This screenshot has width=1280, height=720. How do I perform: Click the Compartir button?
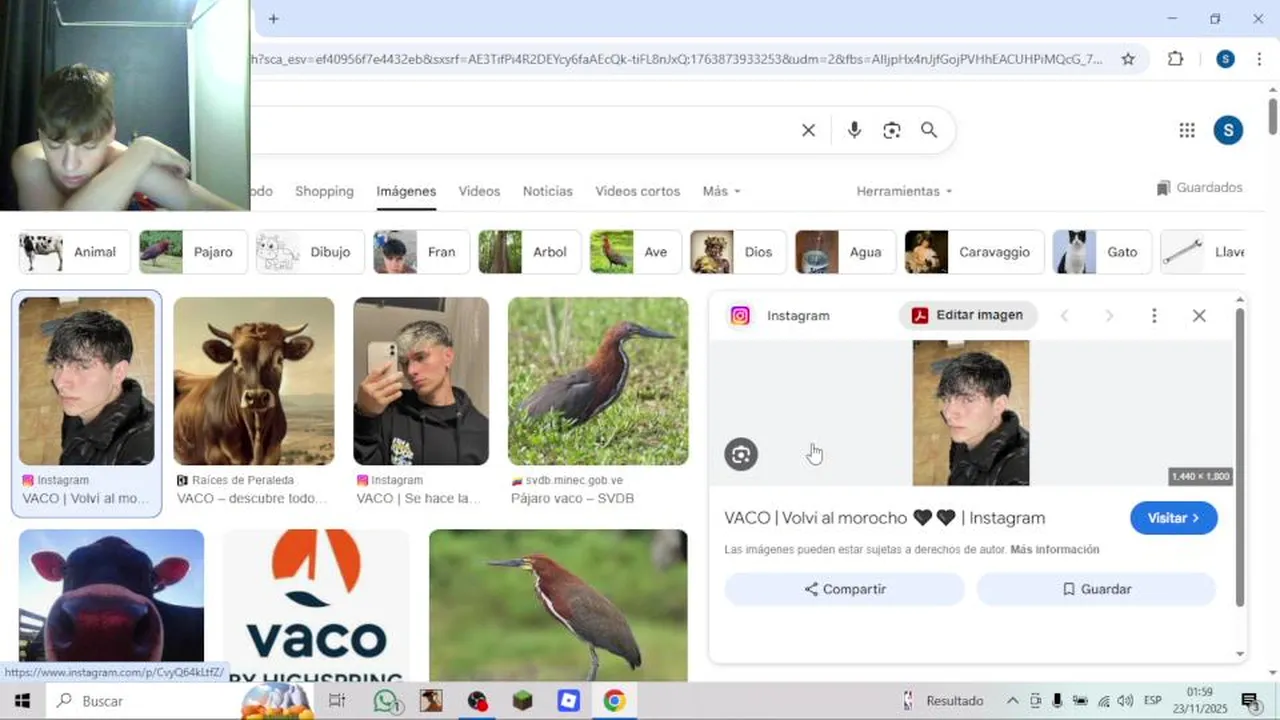(845, 589)
